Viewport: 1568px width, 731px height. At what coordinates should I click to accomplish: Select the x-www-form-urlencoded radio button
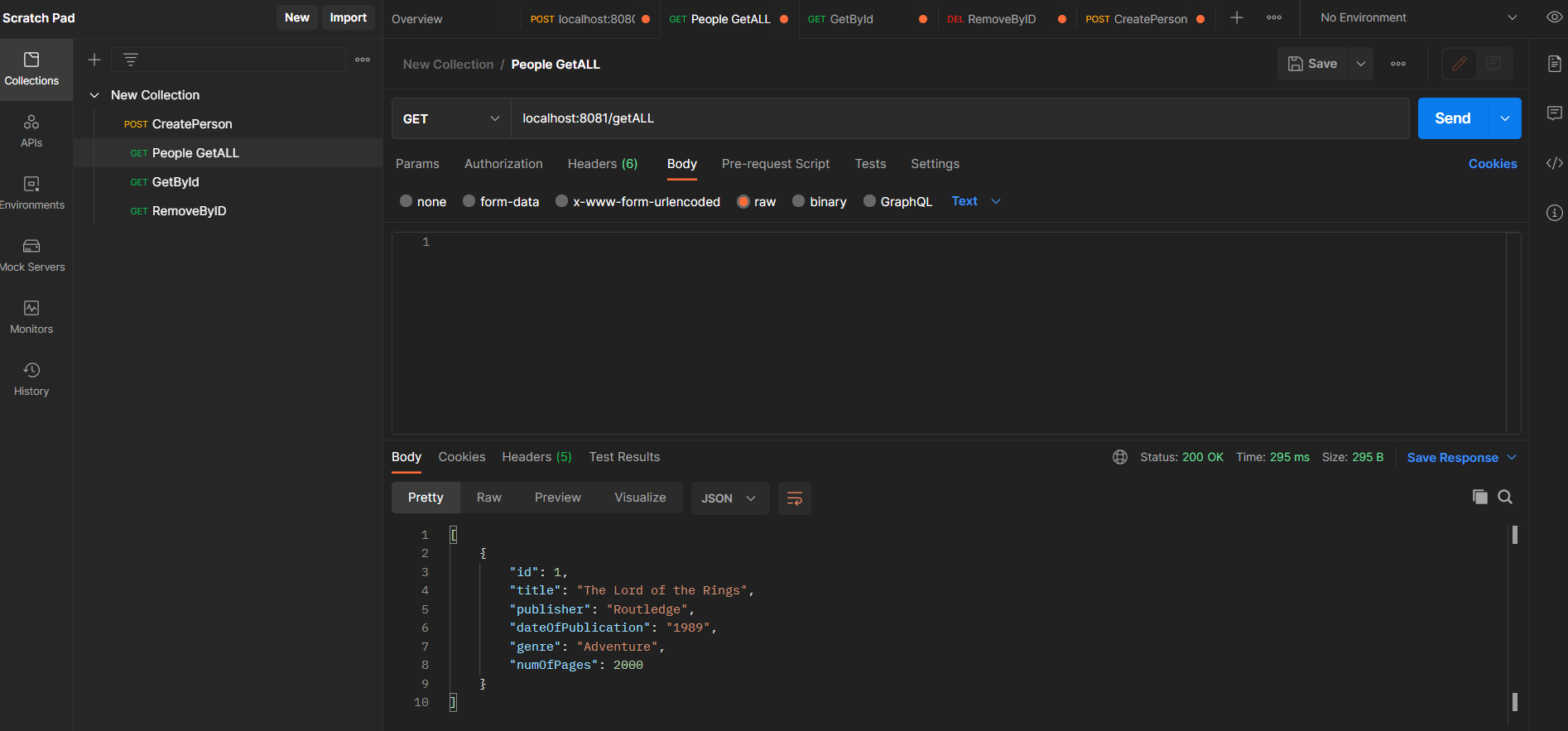click(561, 201)
